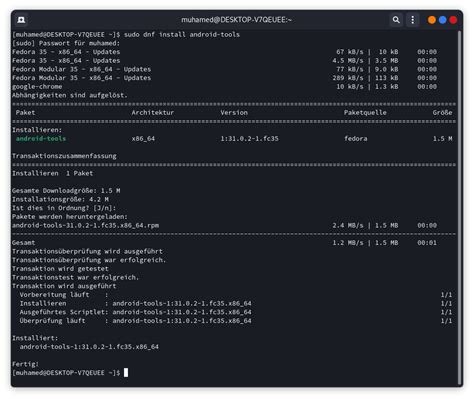Click the terminal's vertical scrollbar

460,207
